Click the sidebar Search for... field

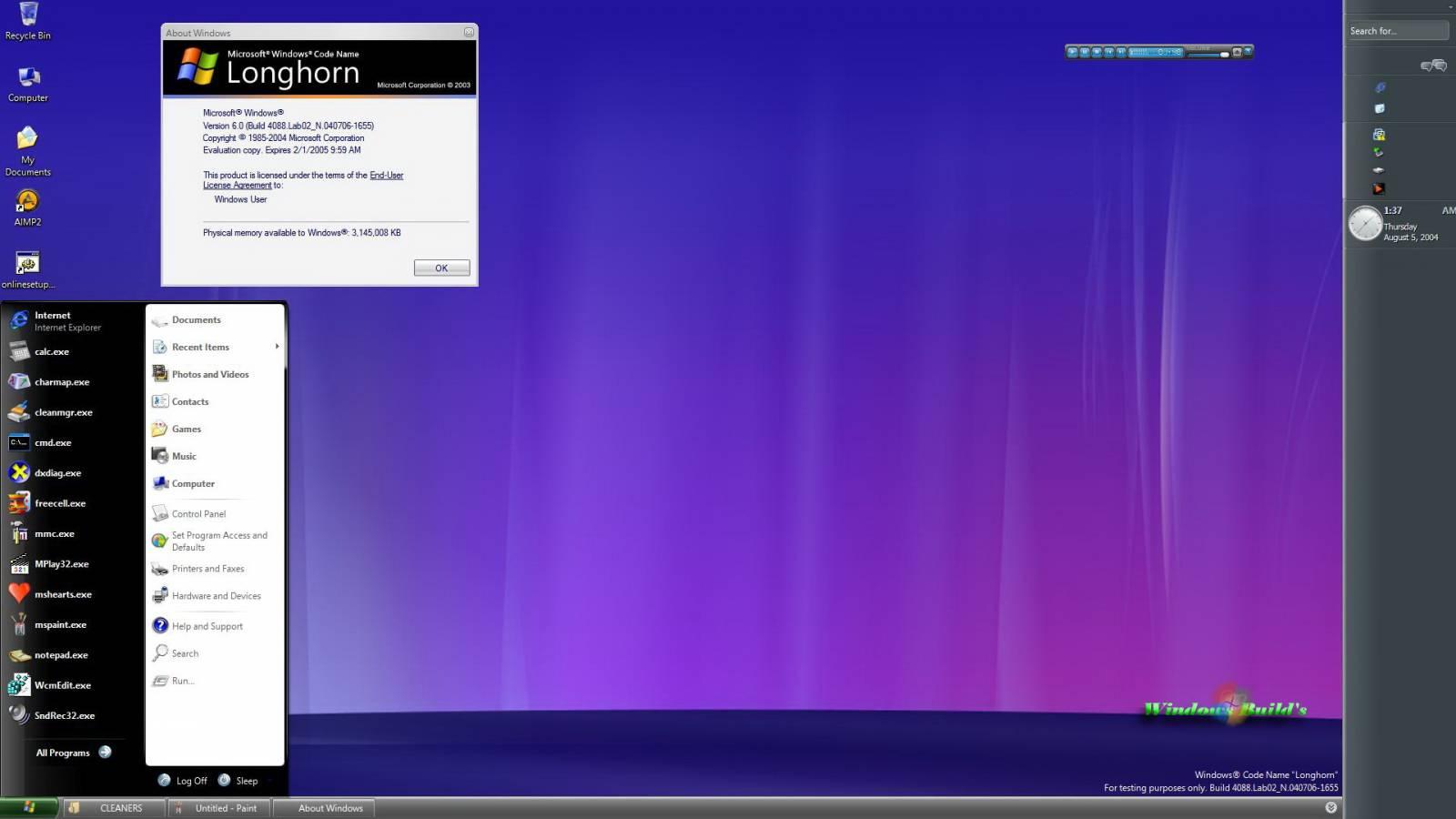coord(1398,31)
